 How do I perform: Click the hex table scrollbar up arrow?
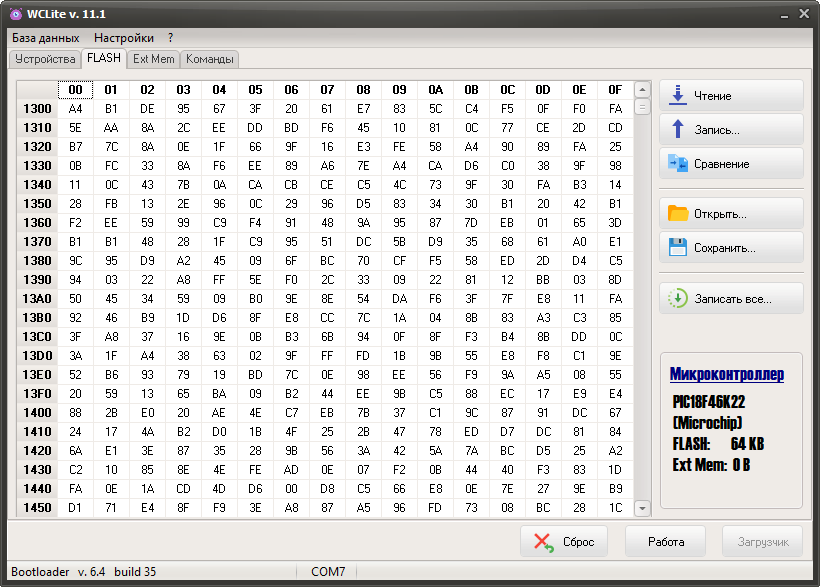(642, 89)
